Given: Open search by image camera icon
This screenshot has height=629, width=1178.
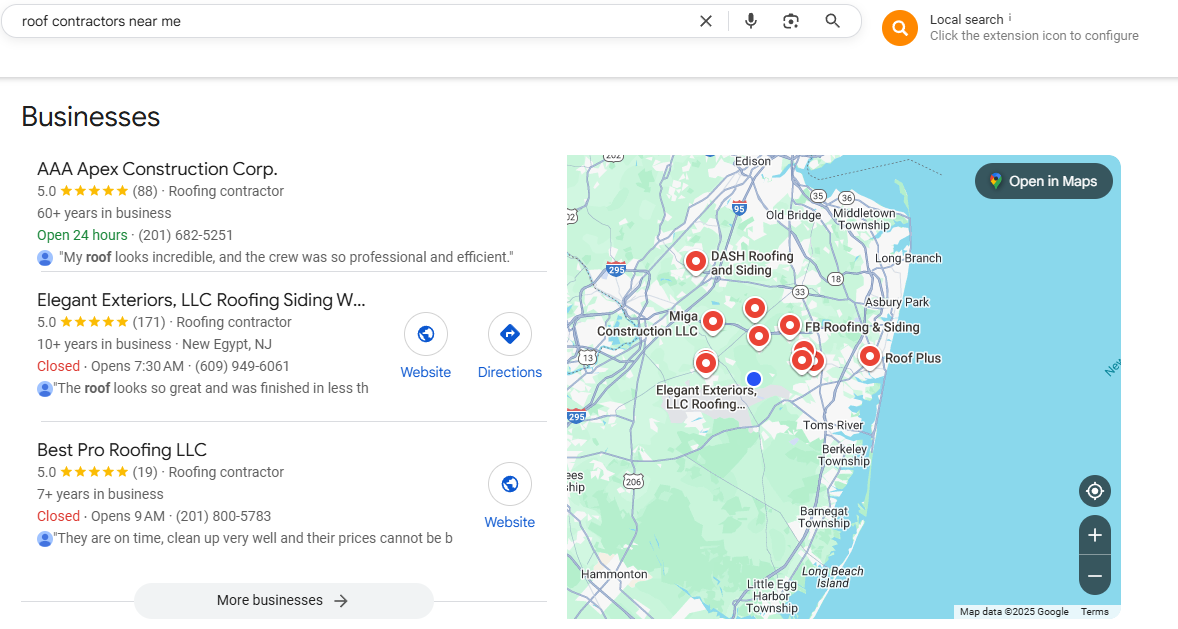Looking at the screenshot, I should 790,21.
